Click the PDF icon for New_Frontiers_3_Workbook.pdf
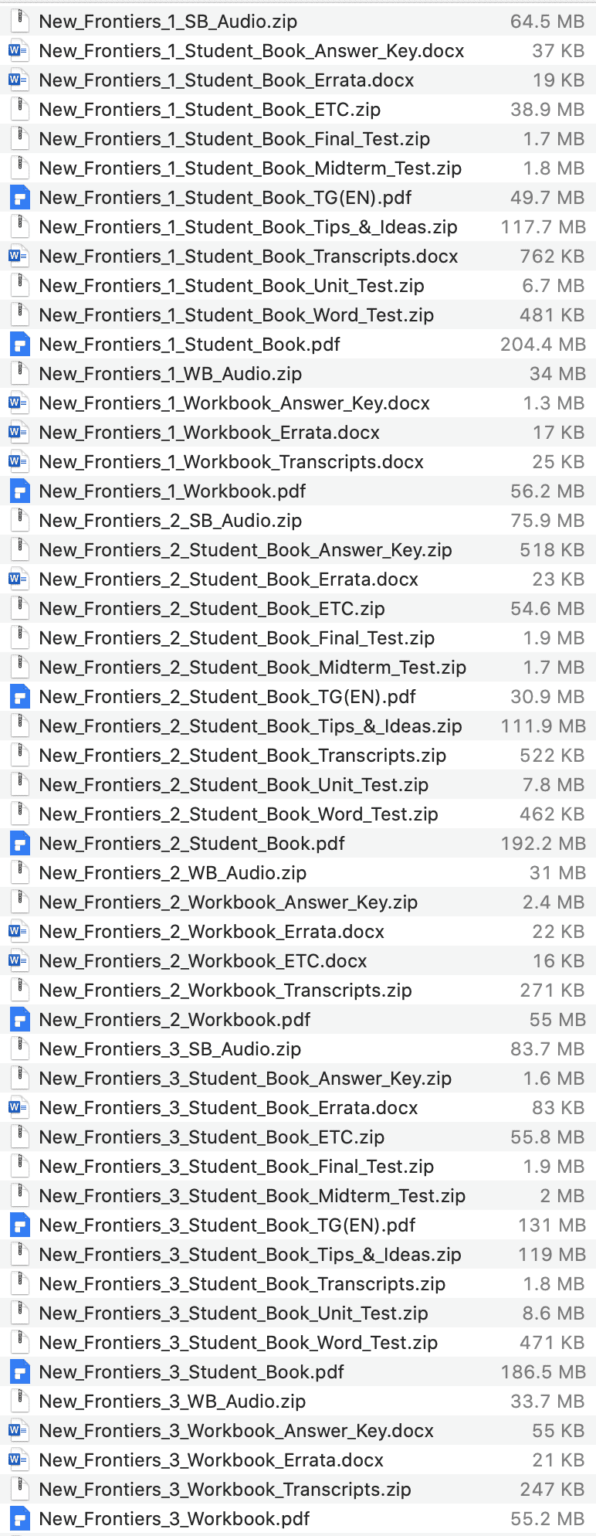The image size is (596, 1536). click(22, 1518)
